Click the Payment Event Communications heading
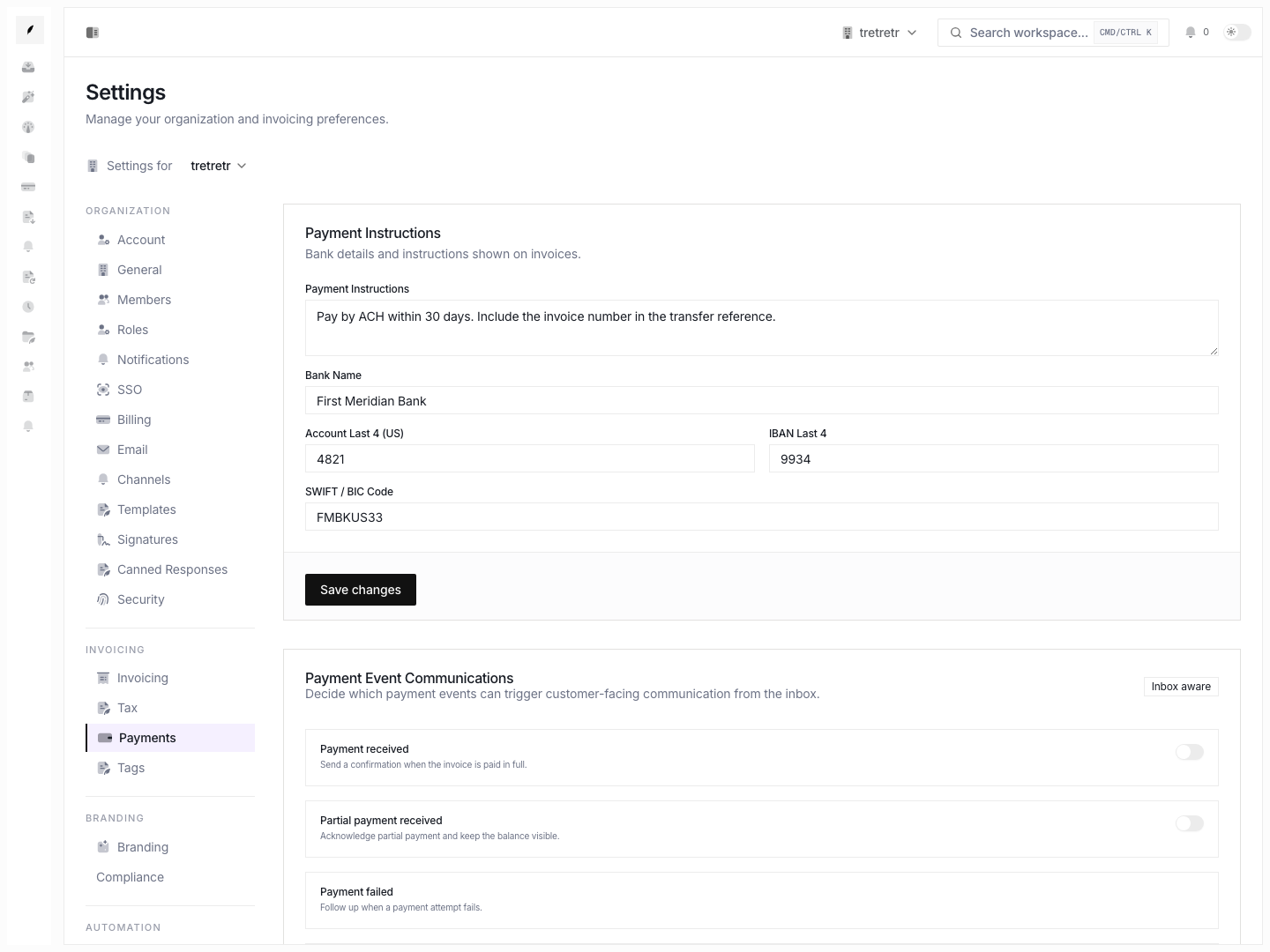Screen dimensions: 1270x952 coord(409,678)
